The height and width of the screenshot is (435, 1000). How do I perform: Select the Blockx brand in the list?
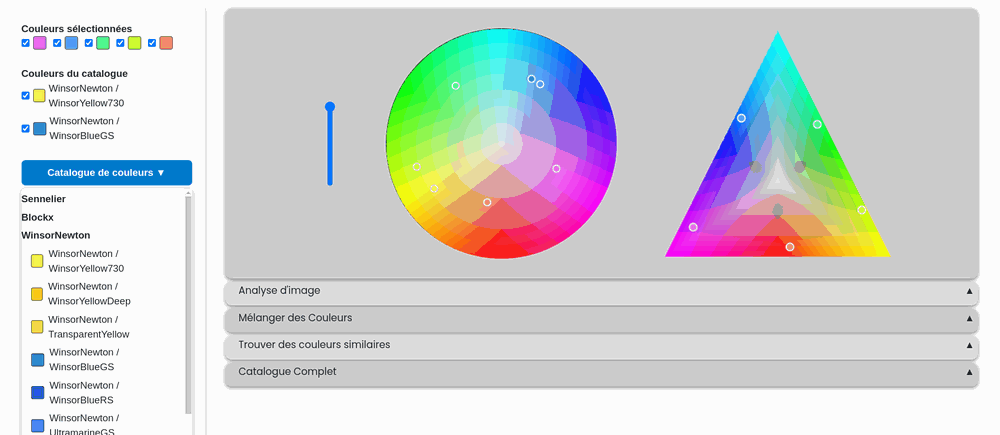tap(39, 217)
